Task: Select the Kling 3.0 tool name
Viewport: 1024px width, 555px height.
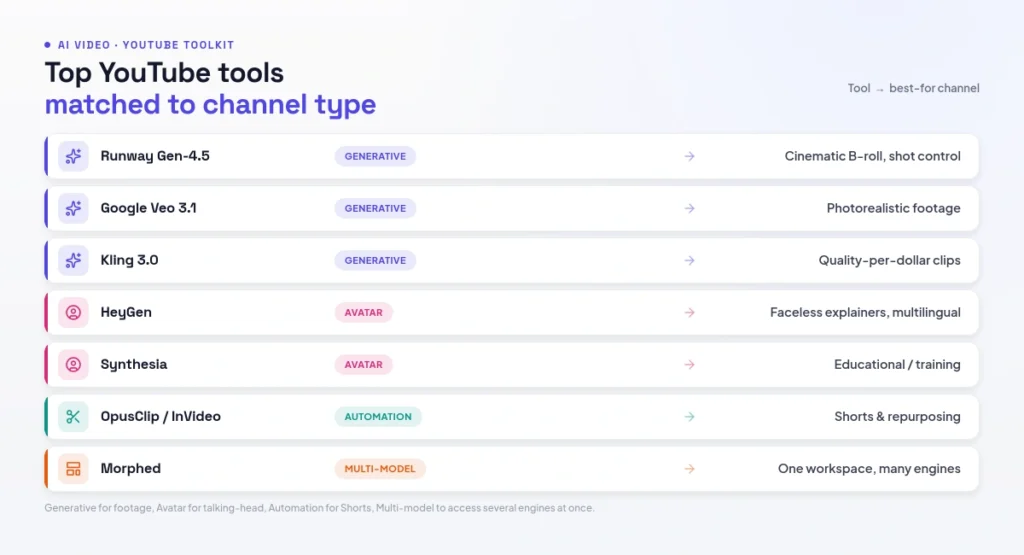Action: tap(129, 260)
